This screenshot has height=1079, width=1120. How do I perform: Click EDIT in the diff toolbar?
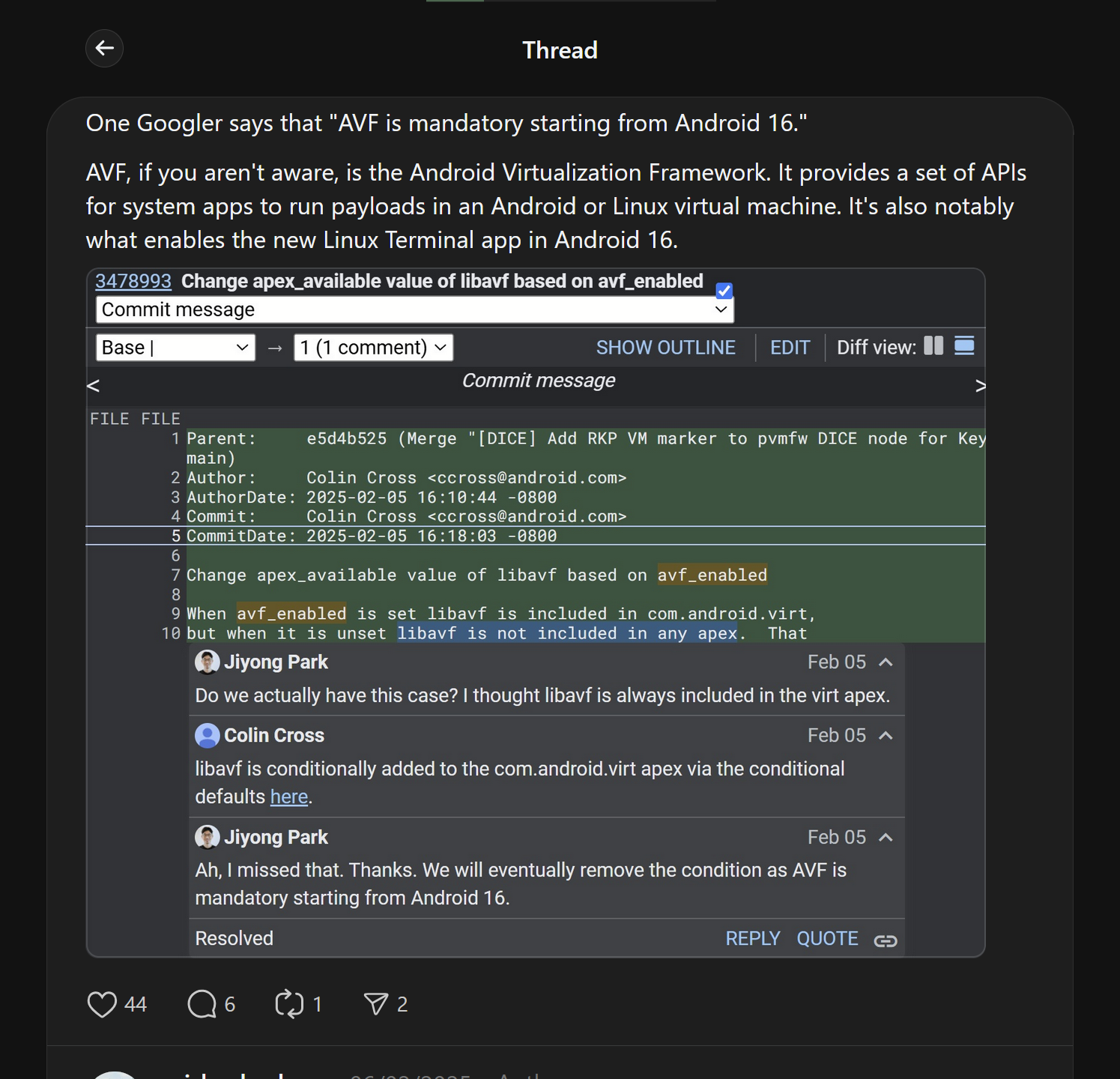tap(790, 348)
